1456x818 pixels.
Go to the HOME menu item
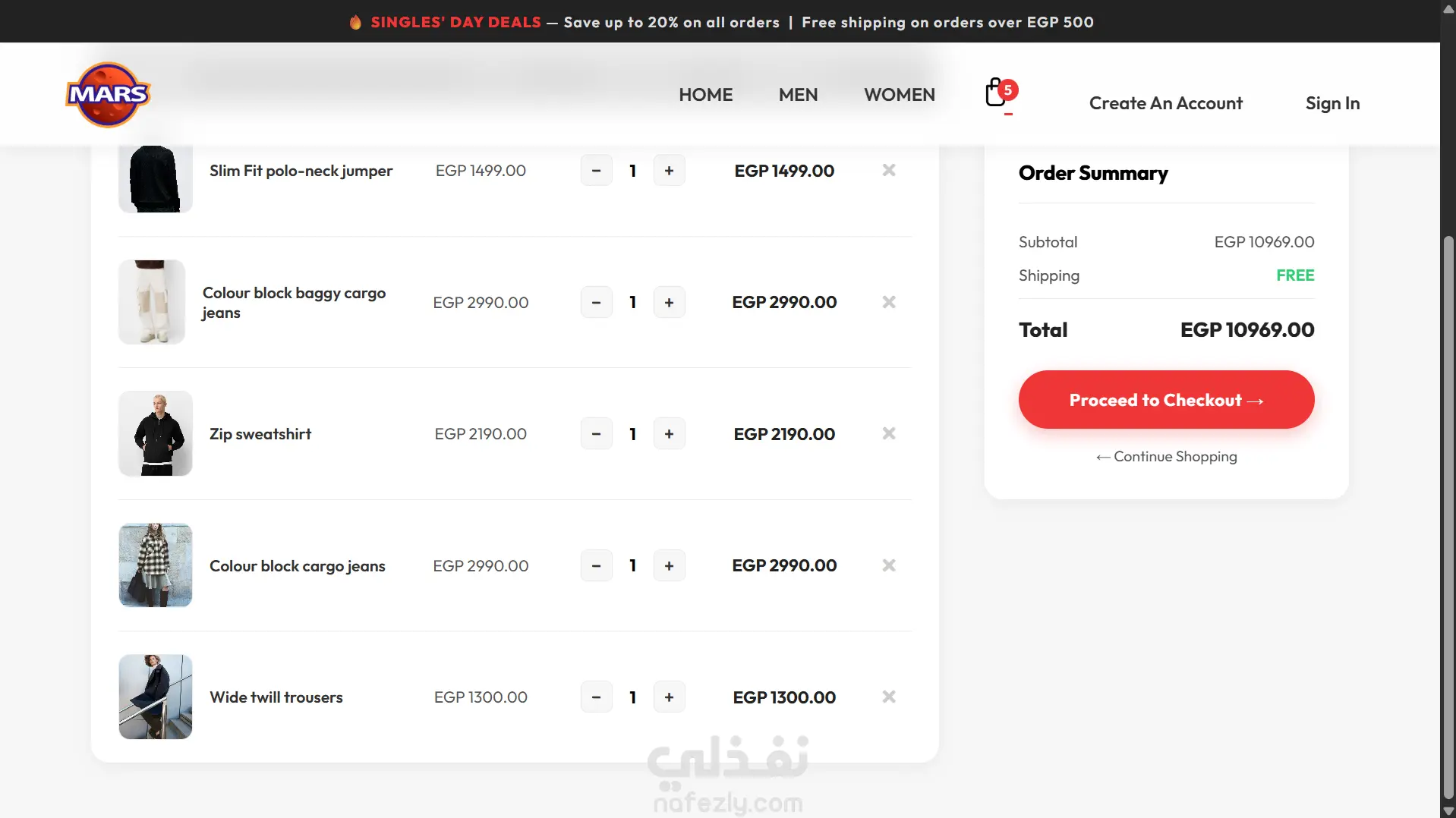[x=705, y=95]
